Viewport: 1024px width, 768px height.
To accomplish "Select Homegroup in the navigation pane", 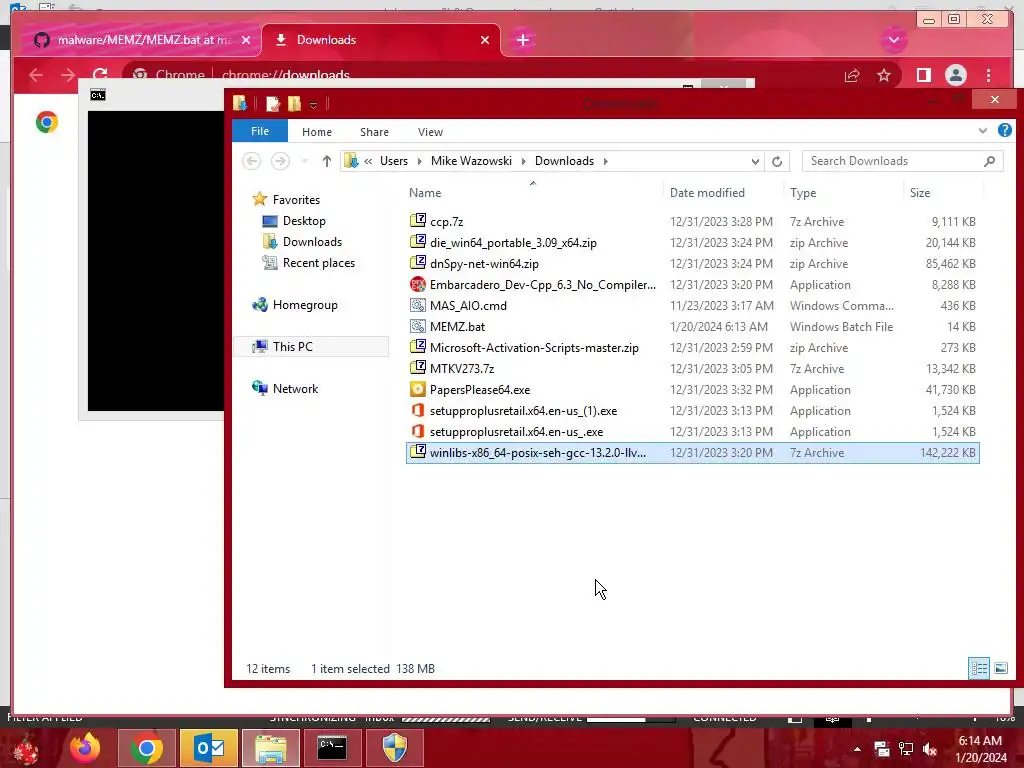I will pos(305,305).
